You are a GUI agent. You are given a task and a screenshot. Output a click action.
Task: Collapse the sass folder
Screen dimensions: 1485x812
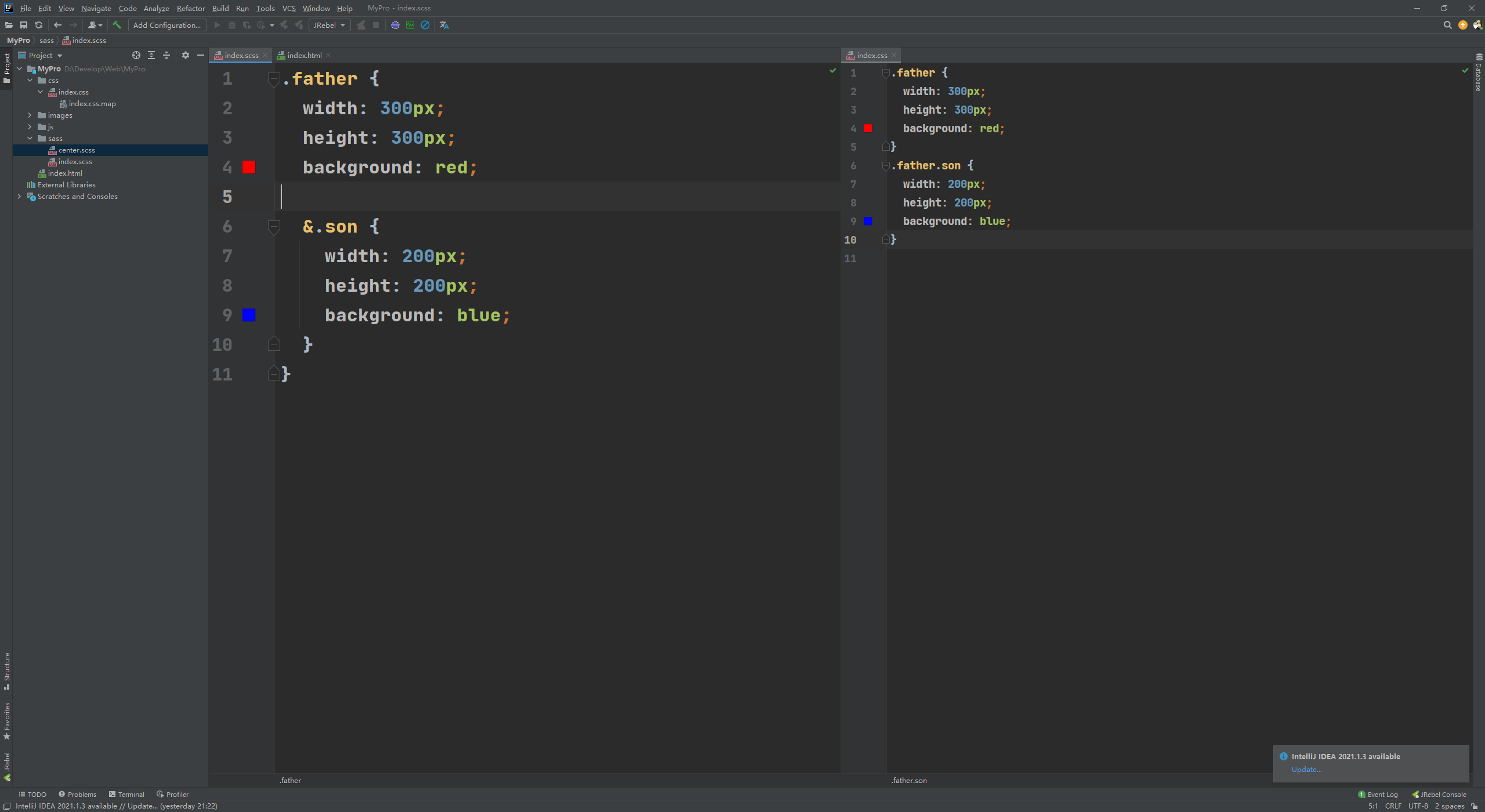click(30, 138)
